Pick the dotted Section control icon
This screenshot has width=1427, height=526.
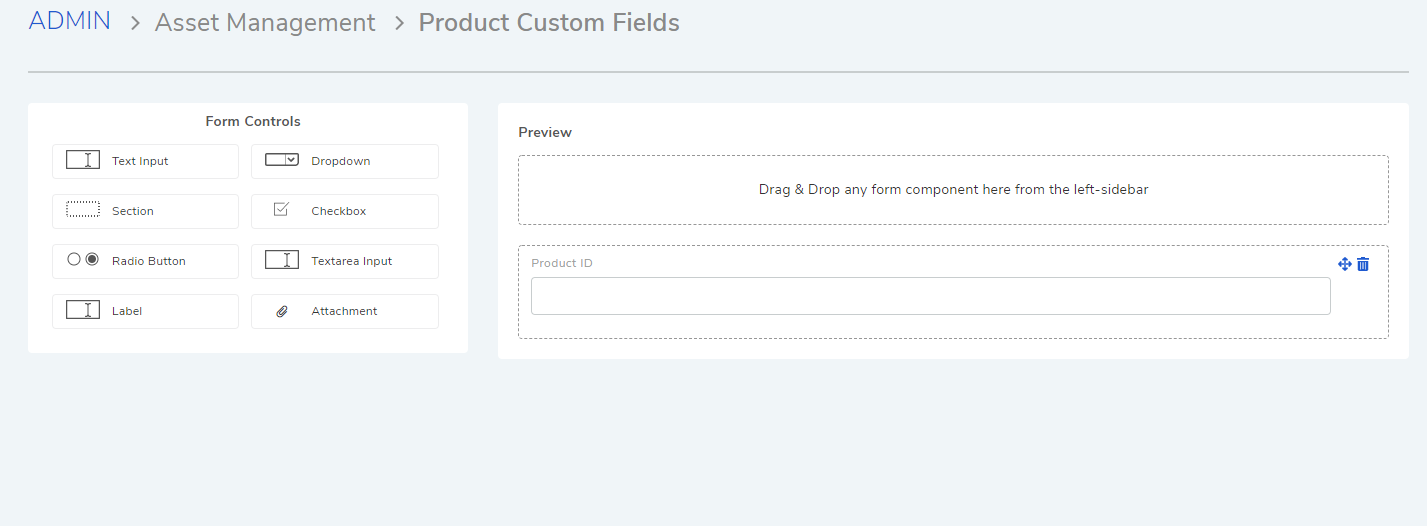pos(83,210)
